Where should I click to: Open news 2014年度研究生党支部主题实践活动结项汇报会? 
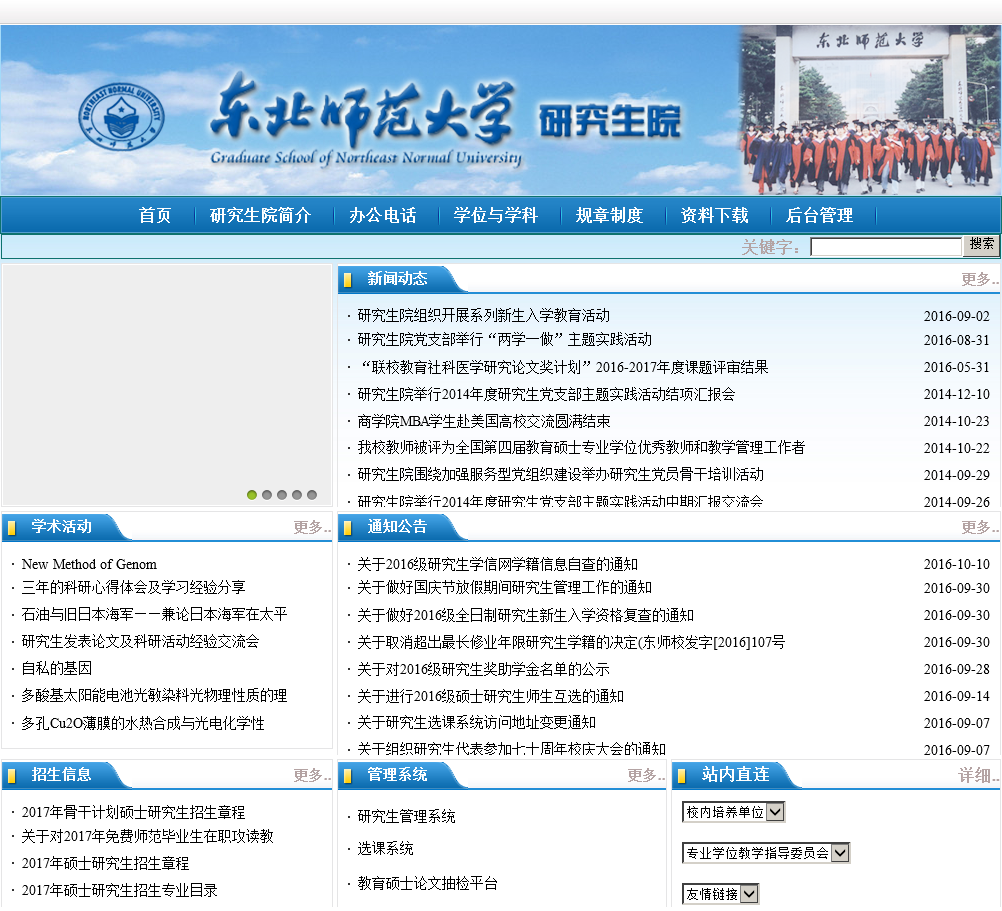(x=546, y=394)
